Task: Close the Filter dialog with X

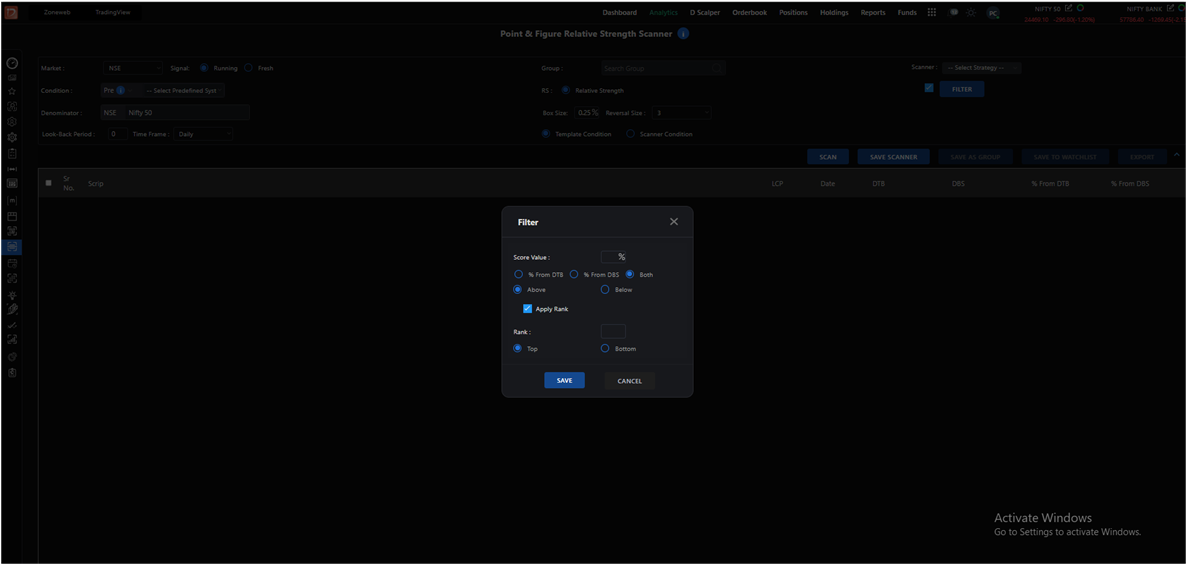Action: click(x=674, y=222)
